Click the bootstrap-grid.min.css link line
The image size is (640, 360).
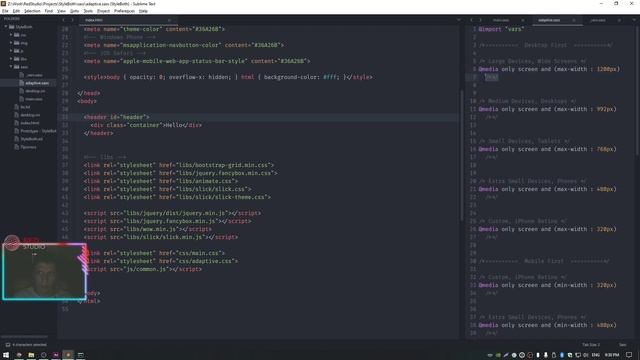tap(179, 165)
